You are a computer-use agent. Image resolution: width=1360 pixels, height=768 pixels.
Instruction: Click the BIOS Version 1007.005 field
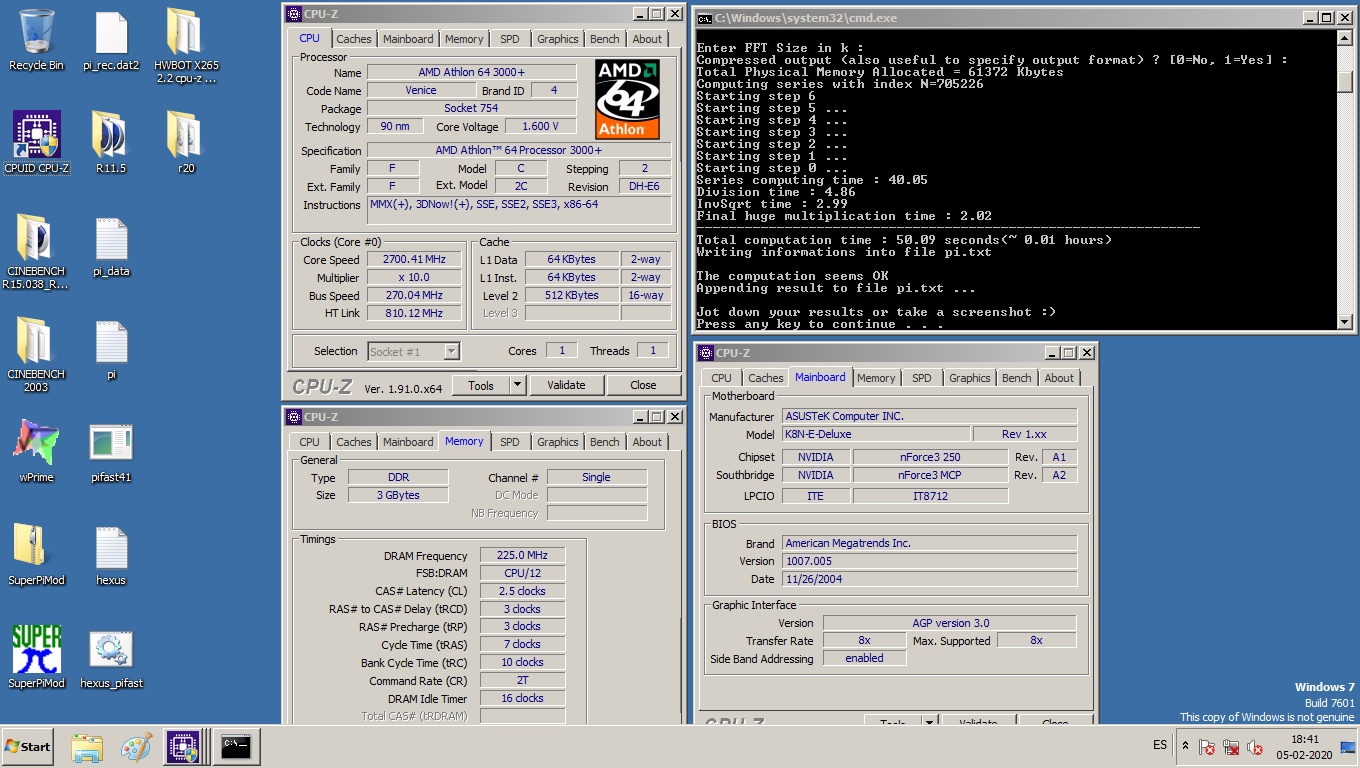929,561
